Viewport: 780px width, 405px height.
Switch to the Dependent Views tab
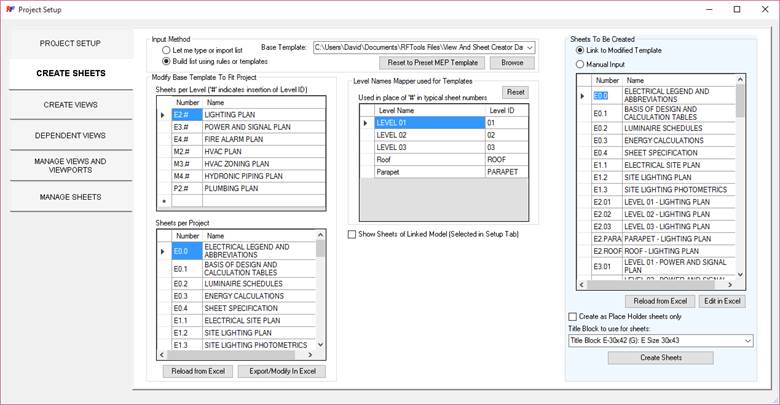tap(71, 135)
